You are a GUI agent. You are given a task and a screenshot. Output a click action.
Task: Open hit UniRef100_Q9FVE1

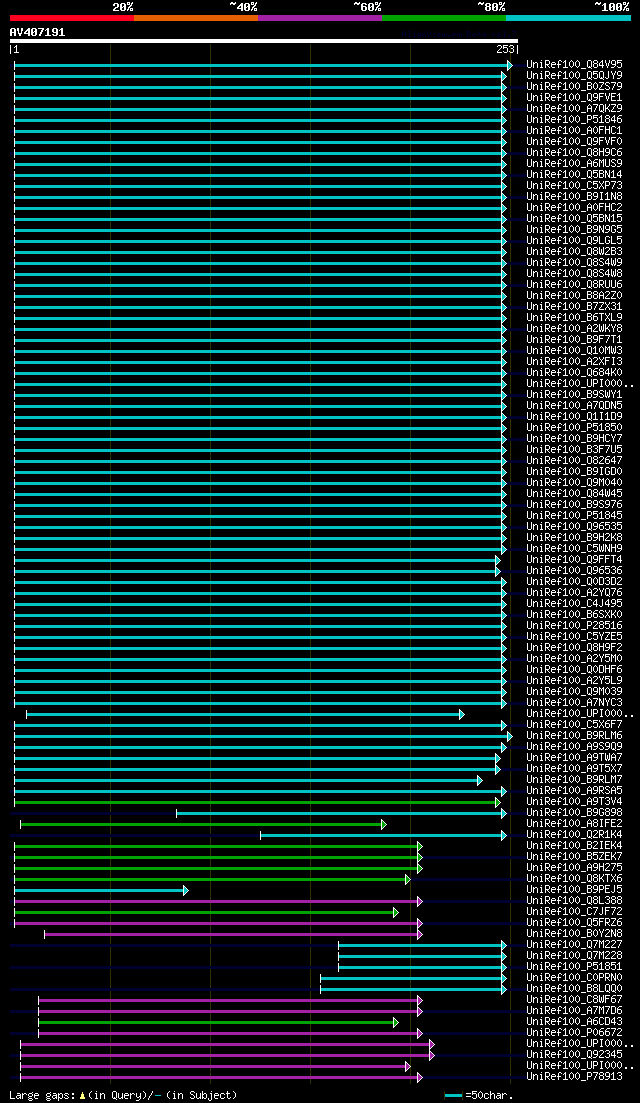click(x=574, y=98)
